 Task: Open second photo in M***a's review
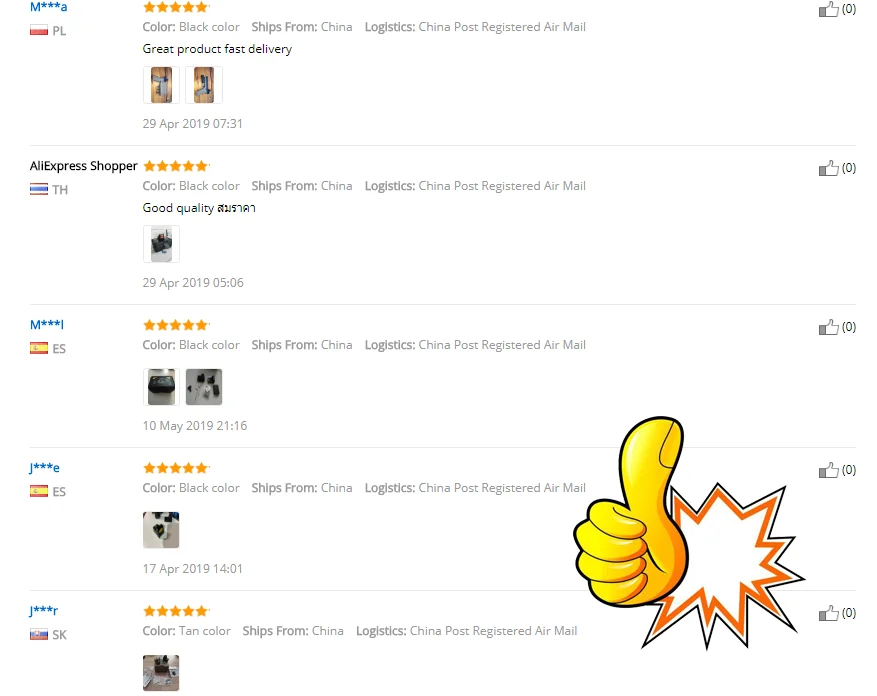pyautogui.click(x=204, y=85)
